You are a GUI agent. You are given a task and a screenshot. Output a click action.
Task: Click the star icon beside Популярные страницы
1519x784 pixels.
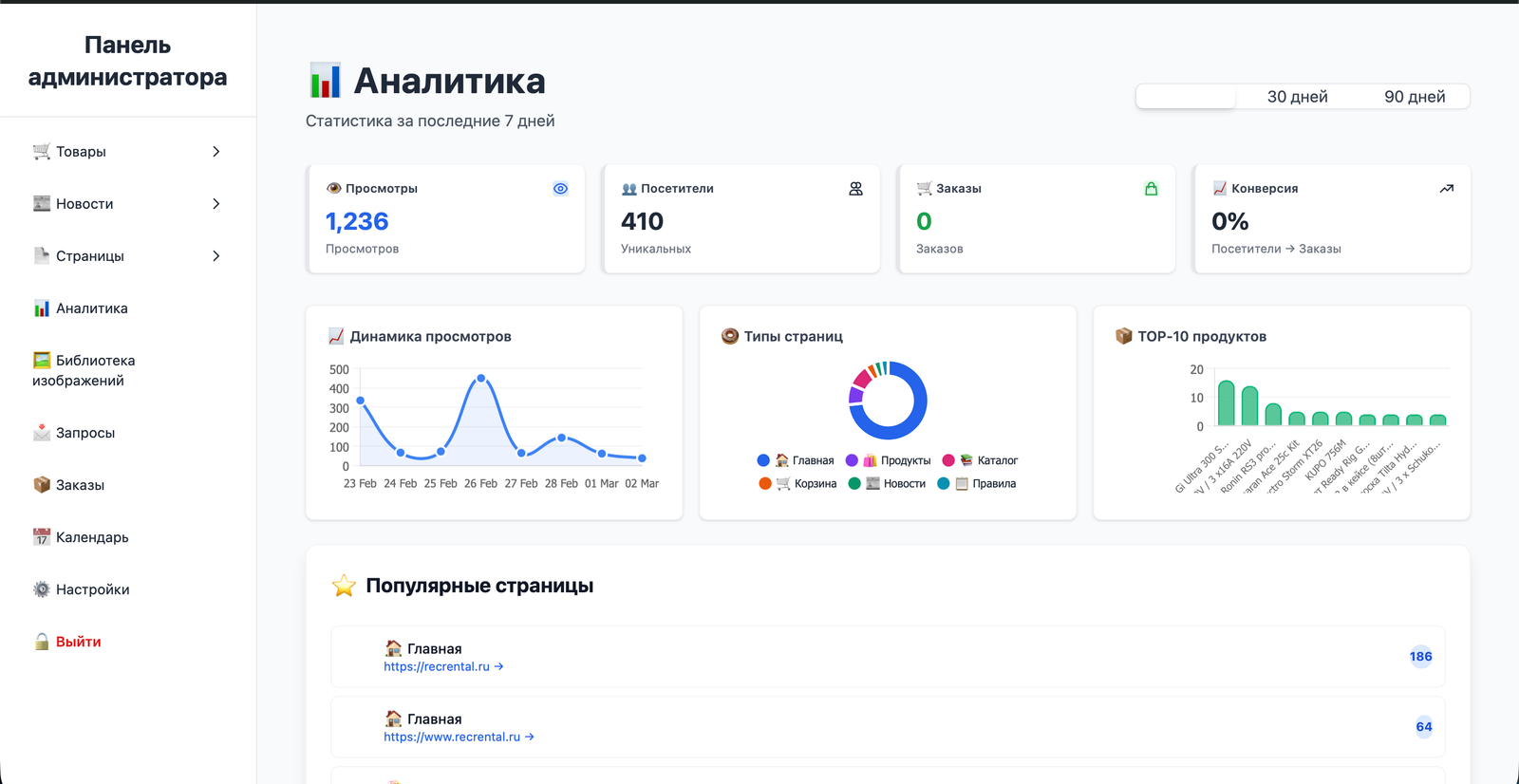(344, 586)
